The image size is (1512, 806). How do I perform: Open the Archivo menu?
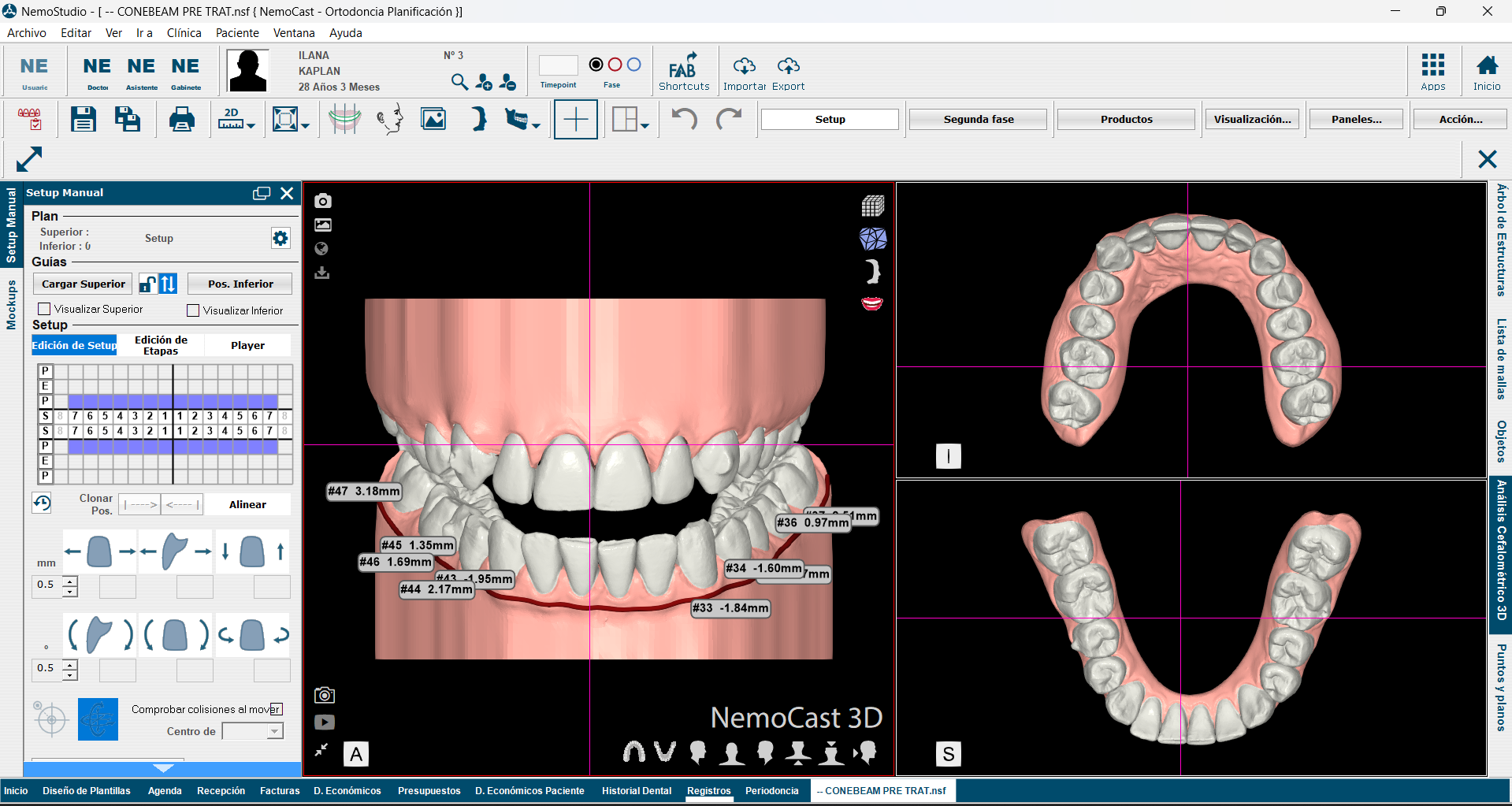[x=27, y=33]
